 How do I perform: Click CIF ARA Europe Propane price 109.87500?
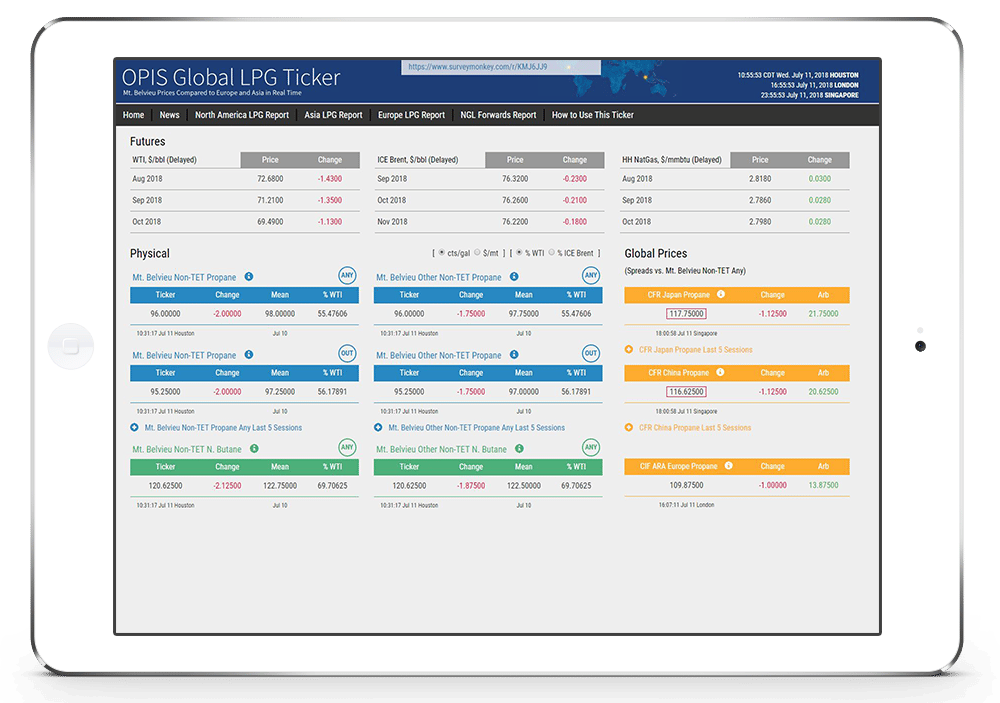click(686, 485)
